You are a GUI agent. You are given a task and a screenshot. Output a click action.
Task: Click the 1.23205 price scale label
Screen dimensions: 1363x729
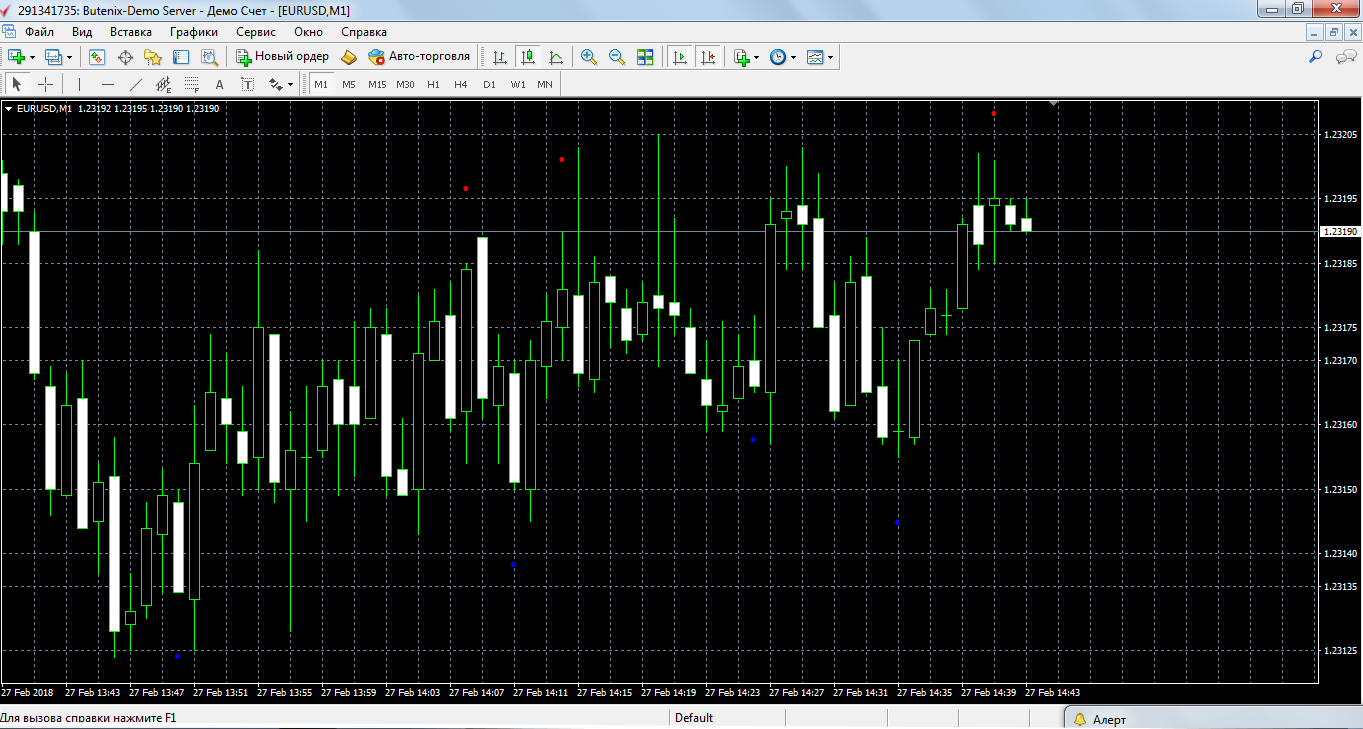click(x=1340, y=134)
